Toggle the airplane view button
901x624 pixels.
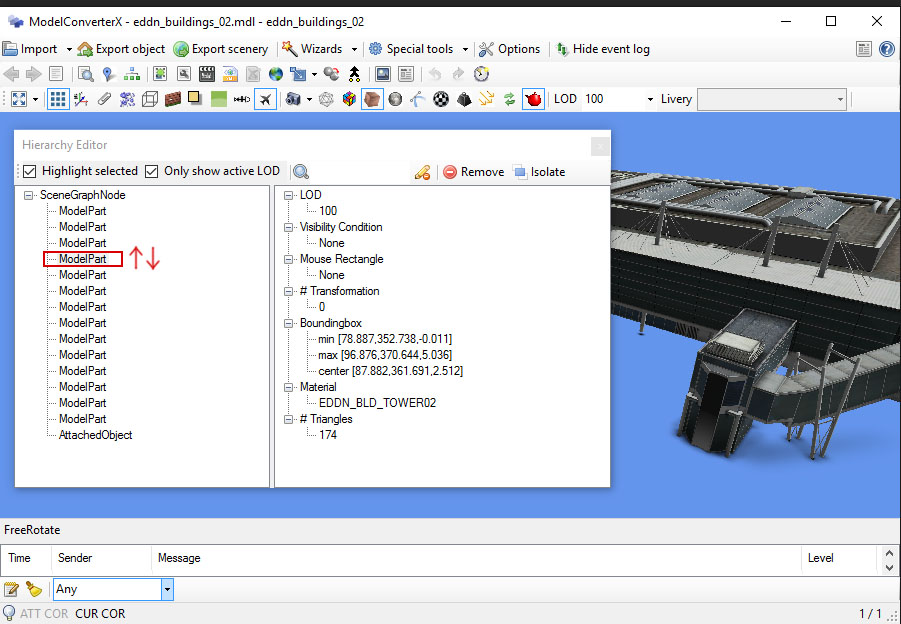(x=265, y=99)
